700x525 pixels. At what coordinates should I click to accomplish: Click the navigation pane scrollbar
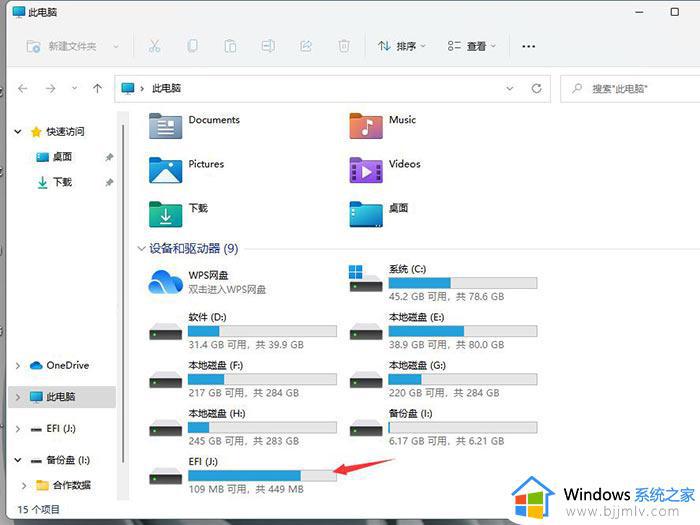pyautogui.click(x=123, y=295)
